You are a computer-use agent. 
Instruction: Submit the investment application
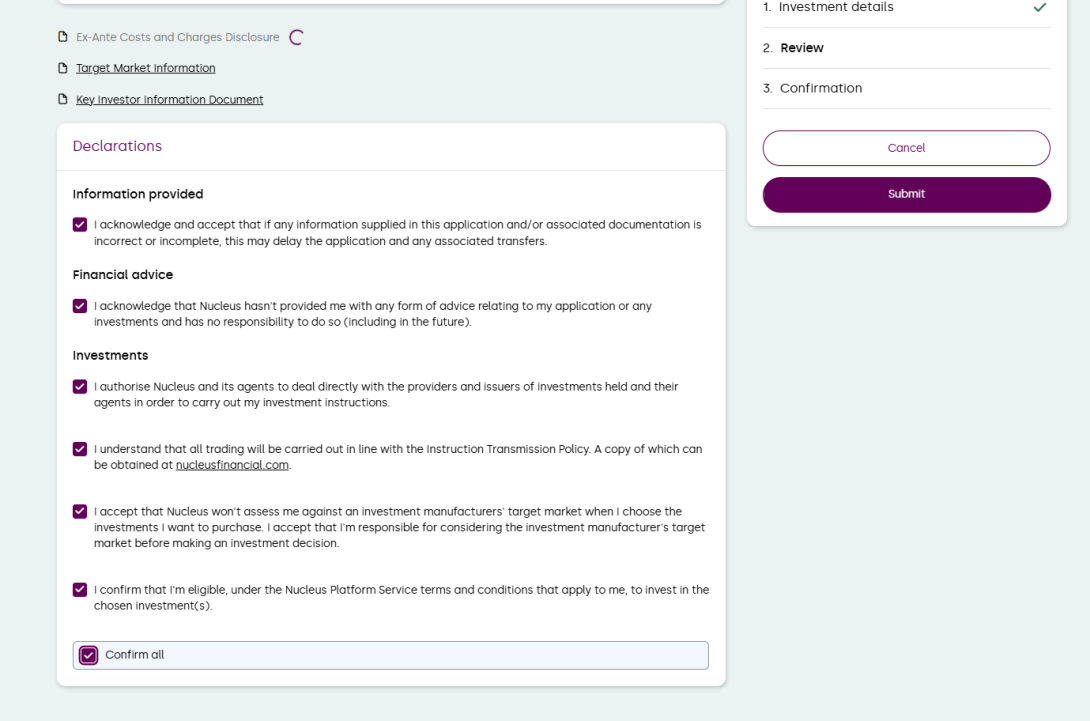906,194
